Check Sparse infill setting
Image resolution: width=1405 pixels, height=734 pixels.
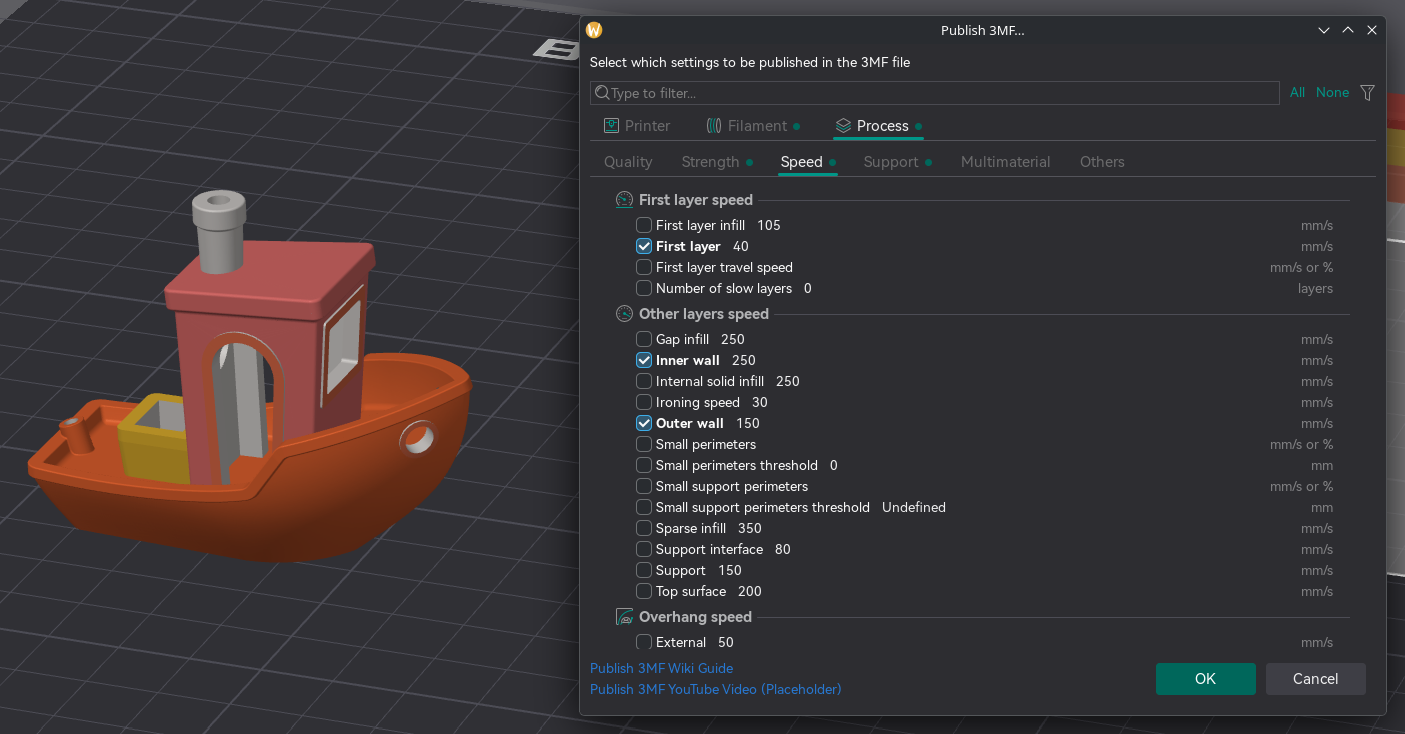pos(644,528)
